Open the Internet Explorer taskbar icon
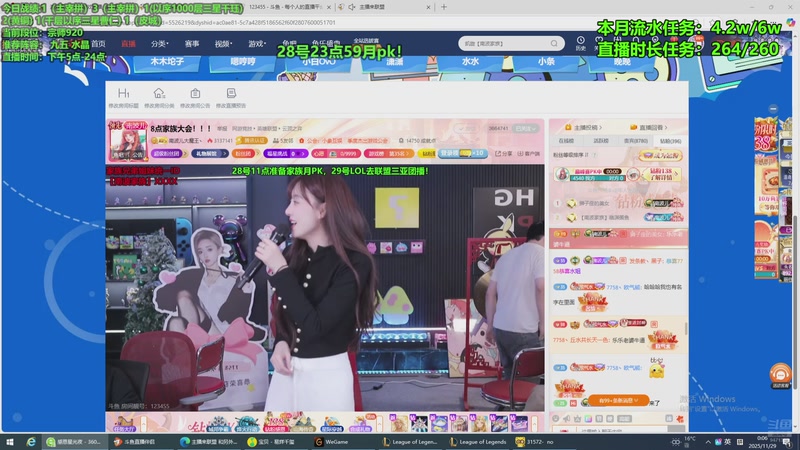Viewport: 800px width, 450px height. click(31, 442)
